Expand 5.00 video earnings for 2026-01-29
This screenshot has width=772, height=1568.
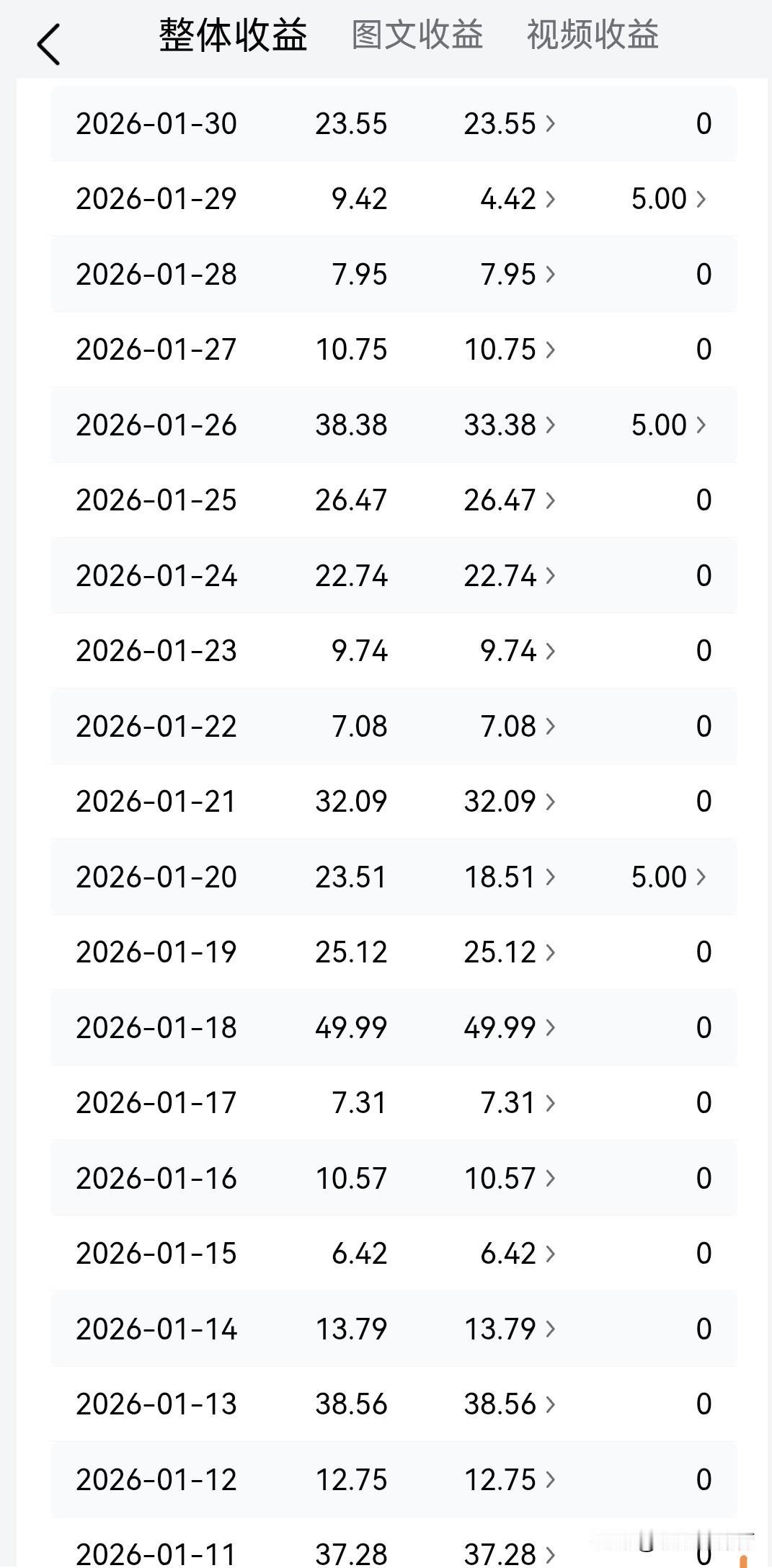[x=669, y=199]
